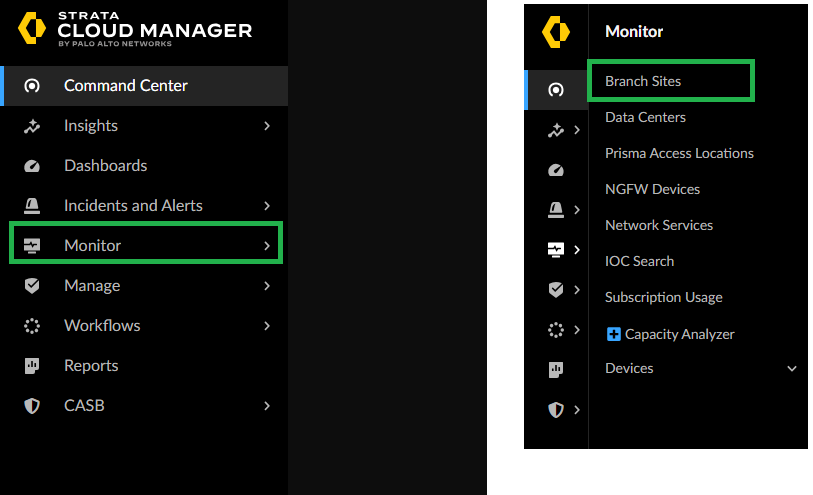Go to Prisma Access Locations

point(679,153)
